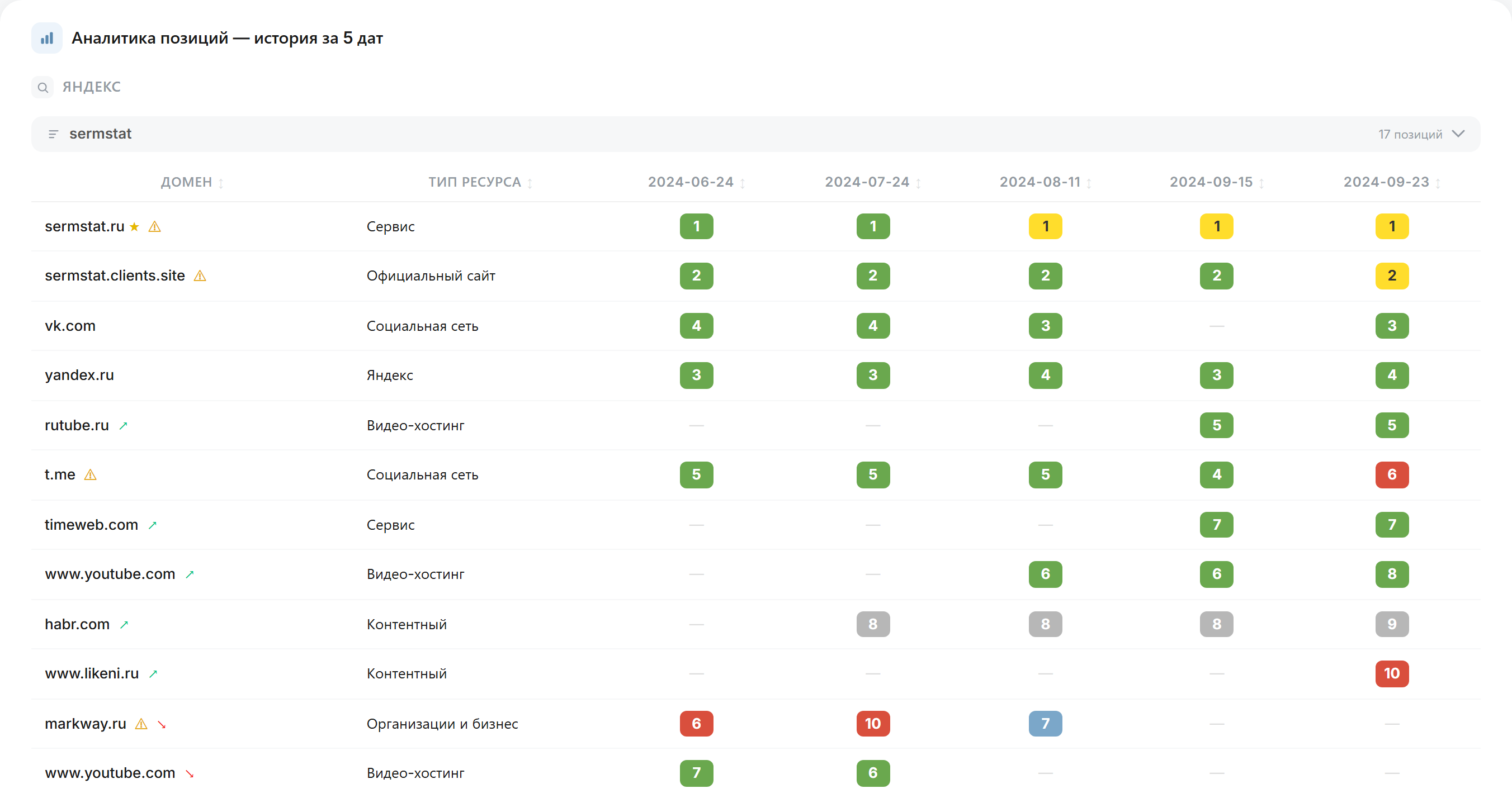
Task: Click the warning triangle next to markway.ru
Action: (141, 724)
